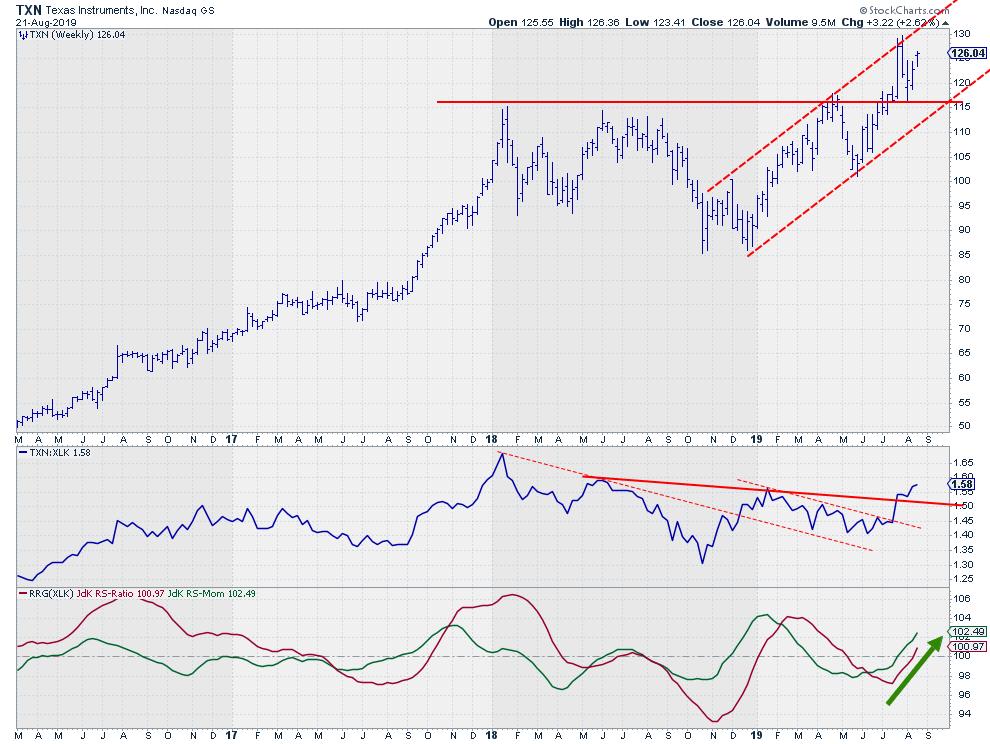Click year label '17' under the main price chart
The height and width of the screenshot is (744, 990).
232,439
